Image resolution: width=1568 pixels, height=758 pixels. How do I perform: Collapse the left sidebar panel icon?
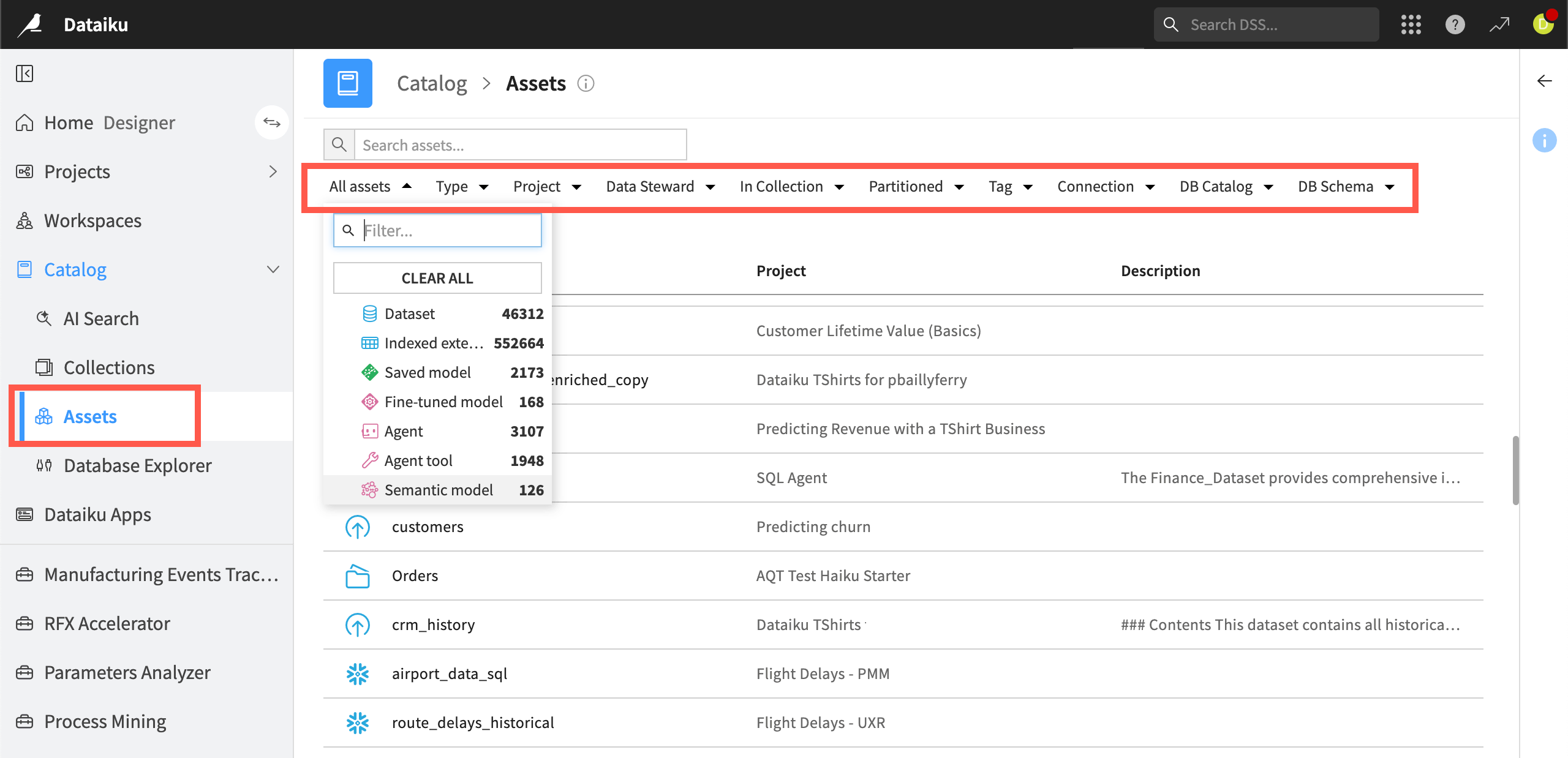point(24,73)
